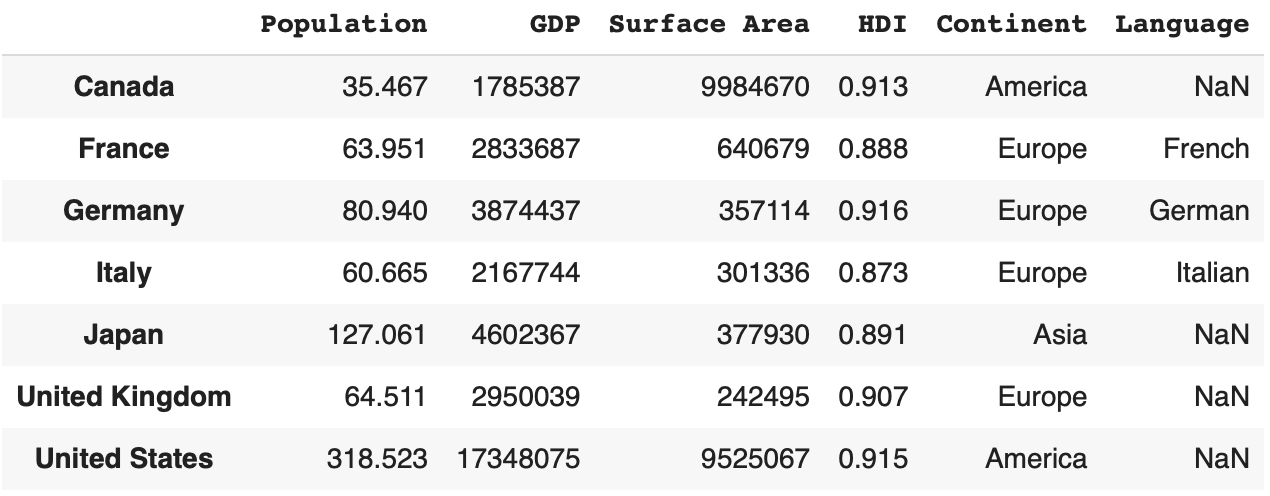Viewport: 1270px width, 496px height.
Task: Select the Language column header
Action: (1182, 24)
